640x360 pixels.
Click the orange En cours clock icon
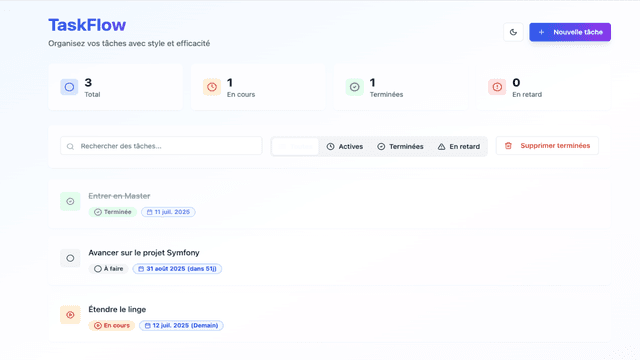(x=212, y=87)
